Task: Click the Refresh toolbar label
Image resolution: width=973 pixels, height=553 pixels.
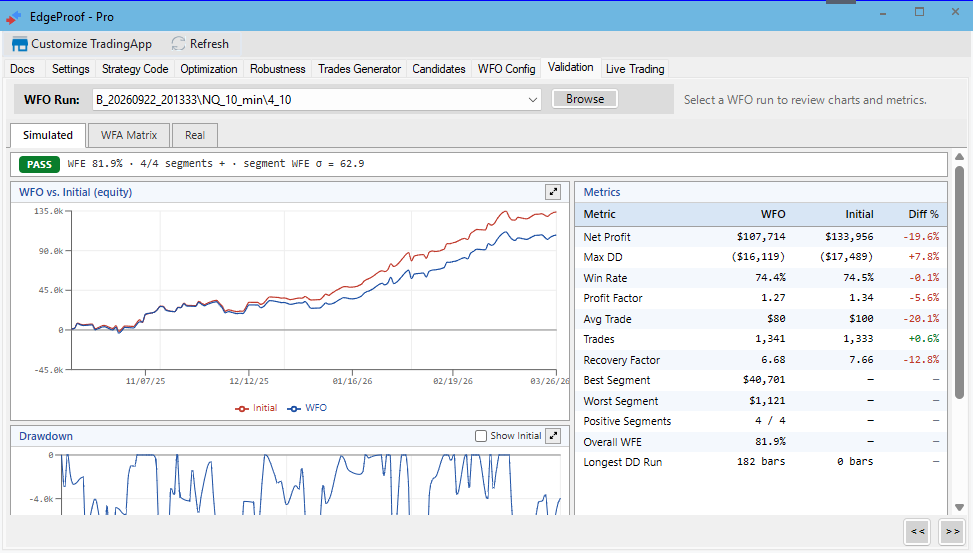Action: (209, 44)
